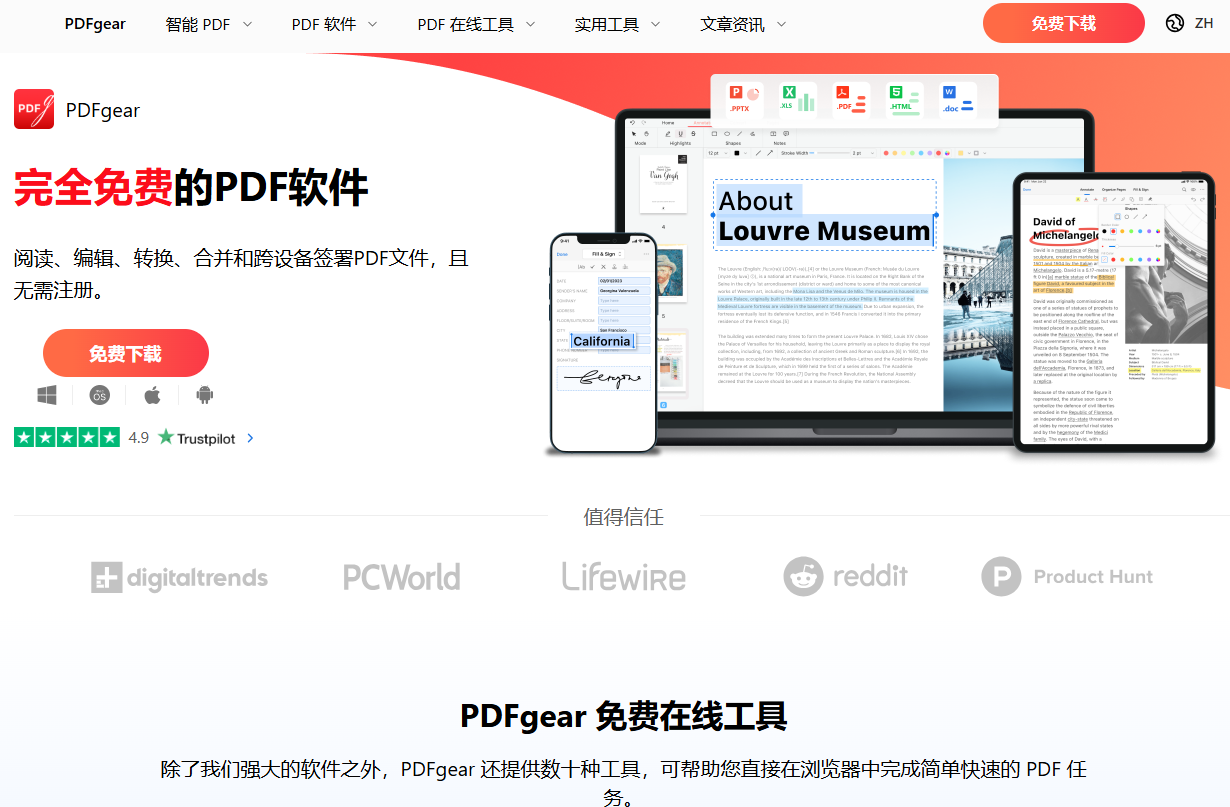Open the Trustpilot link

196,437
